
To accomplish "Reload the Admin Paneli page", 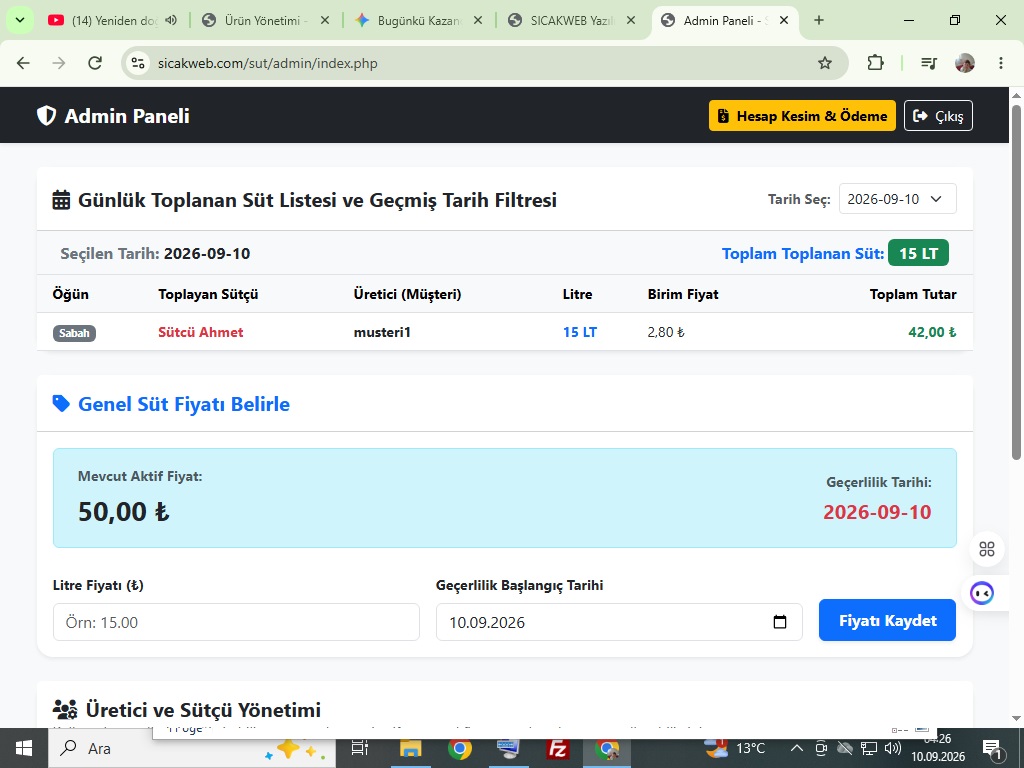I will (x=95, y=63).
